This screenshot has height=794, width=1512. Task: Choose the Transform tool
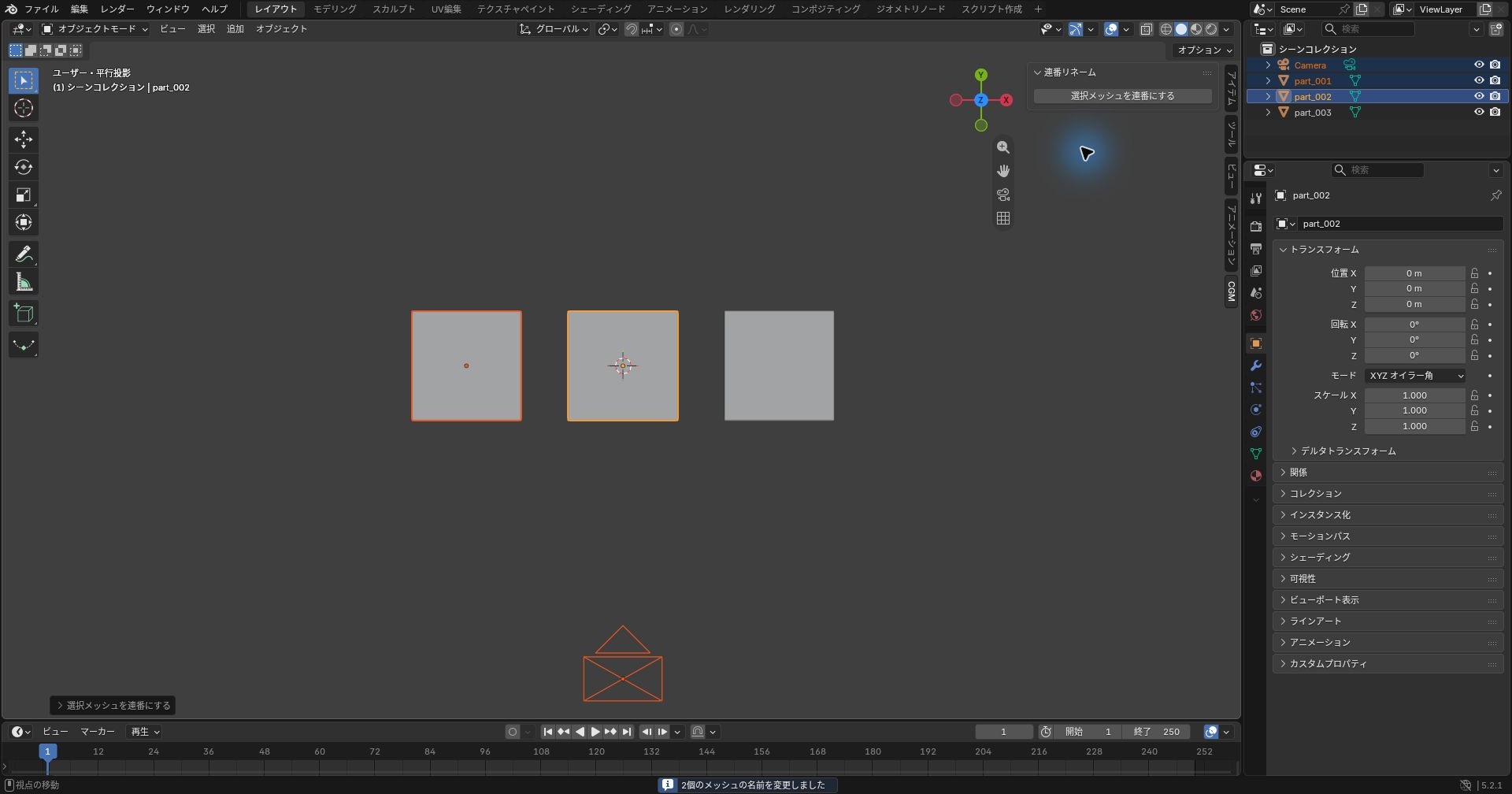24,222
